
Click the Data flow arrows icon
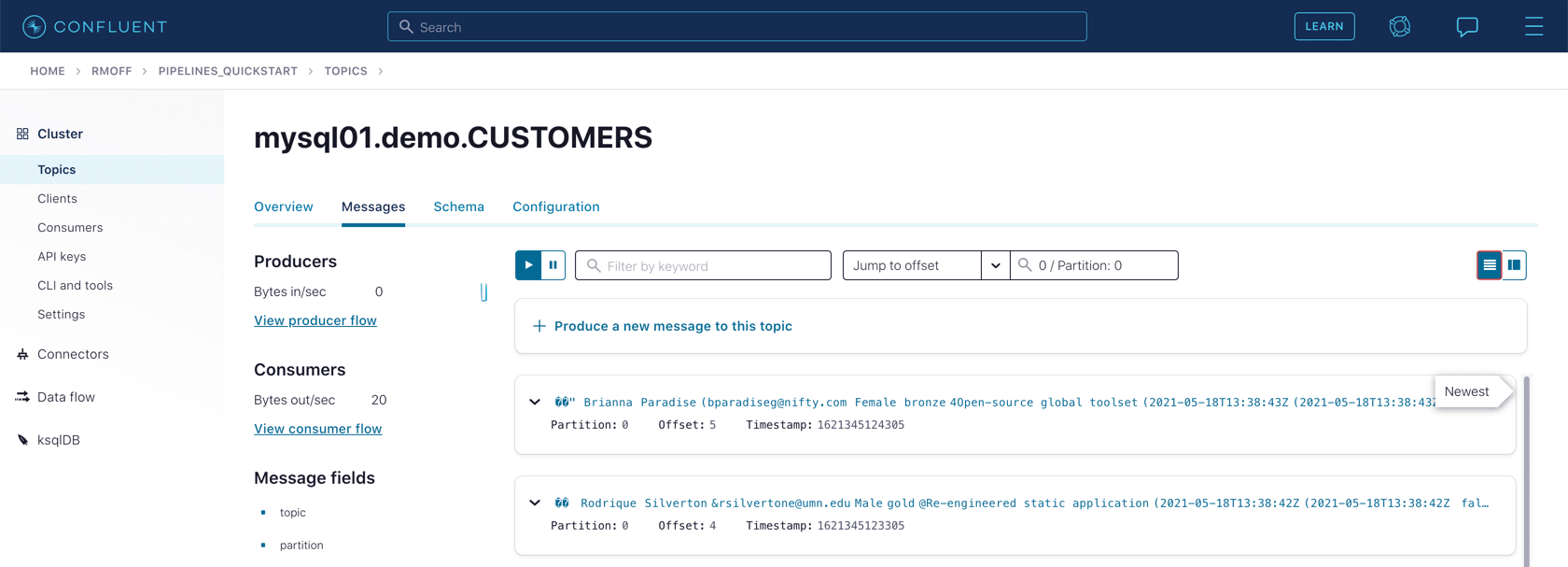click(x=22, y=397)
